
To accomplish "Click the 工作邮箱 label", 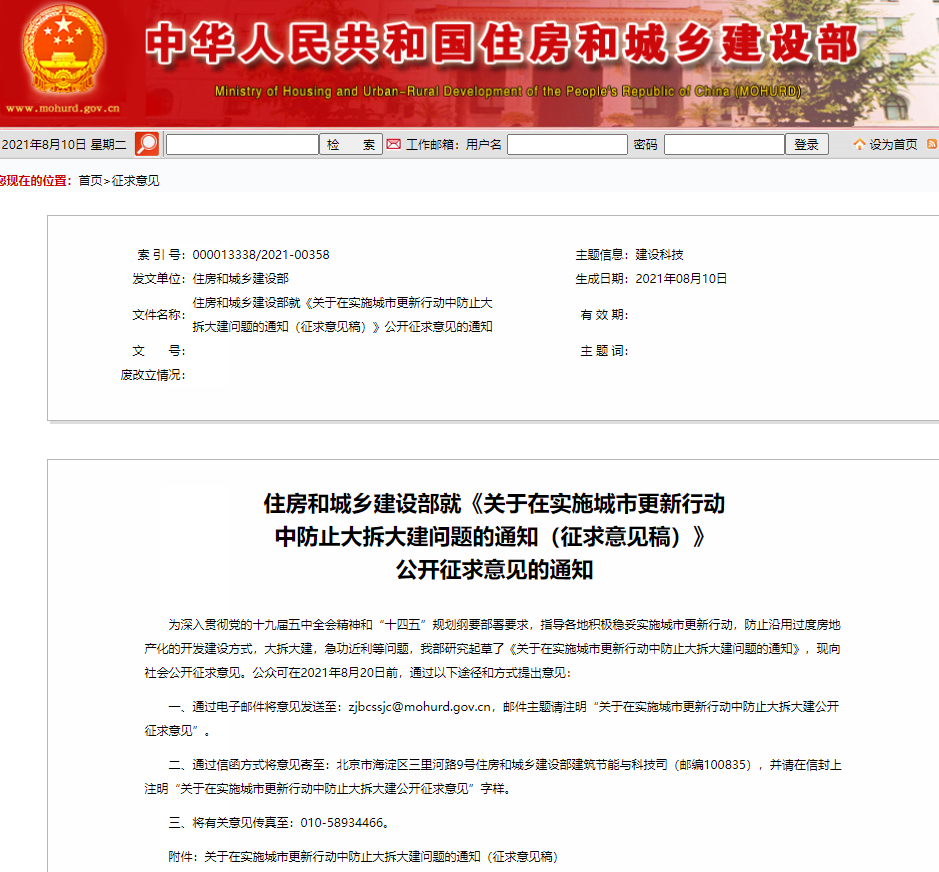I will pos(434,144).
